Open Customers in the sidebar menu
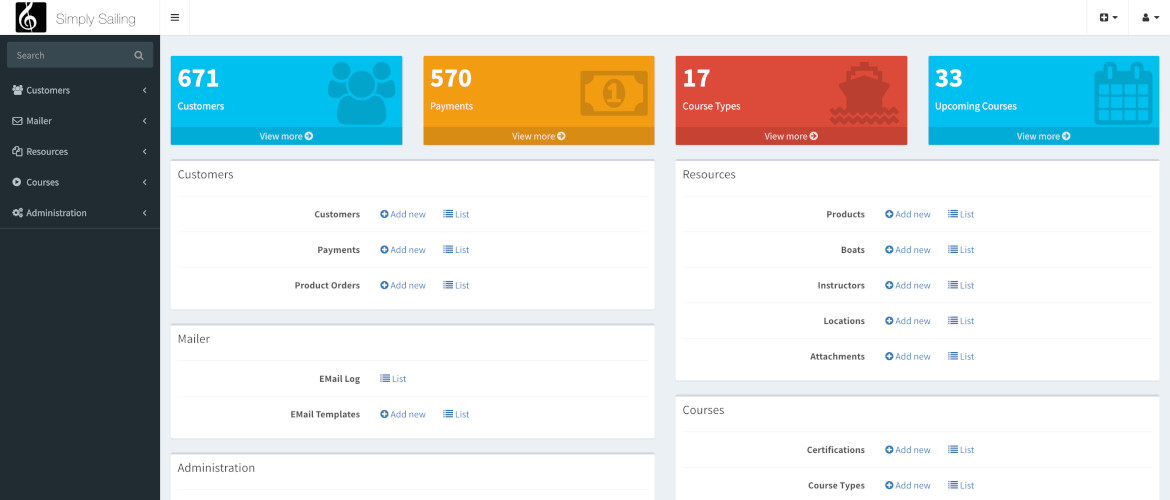Screen dimensions: 1170x500 [80, 90]
